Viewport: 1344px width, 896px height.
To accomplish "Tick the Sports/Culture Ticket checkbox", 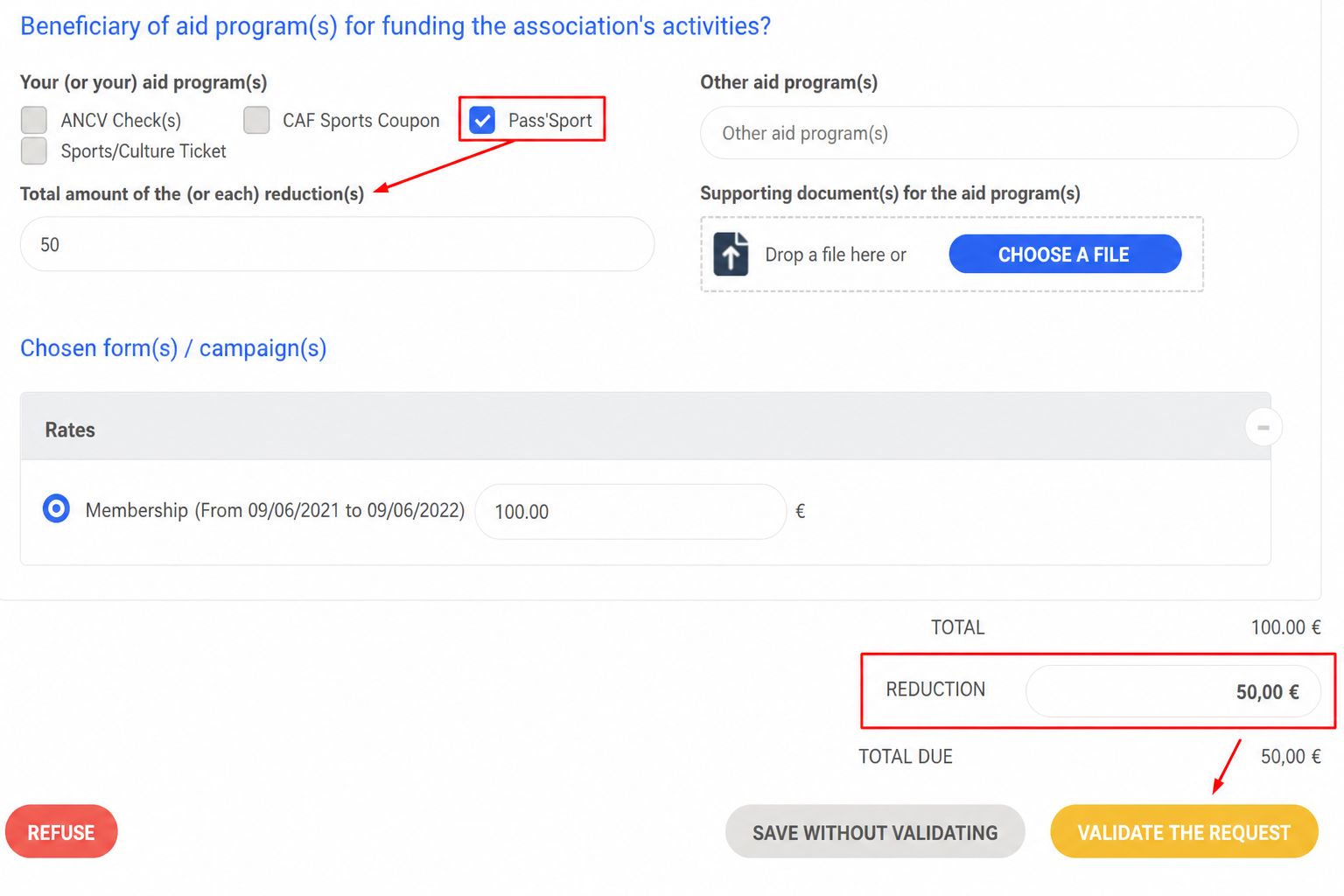I will [x=34, y=150].
